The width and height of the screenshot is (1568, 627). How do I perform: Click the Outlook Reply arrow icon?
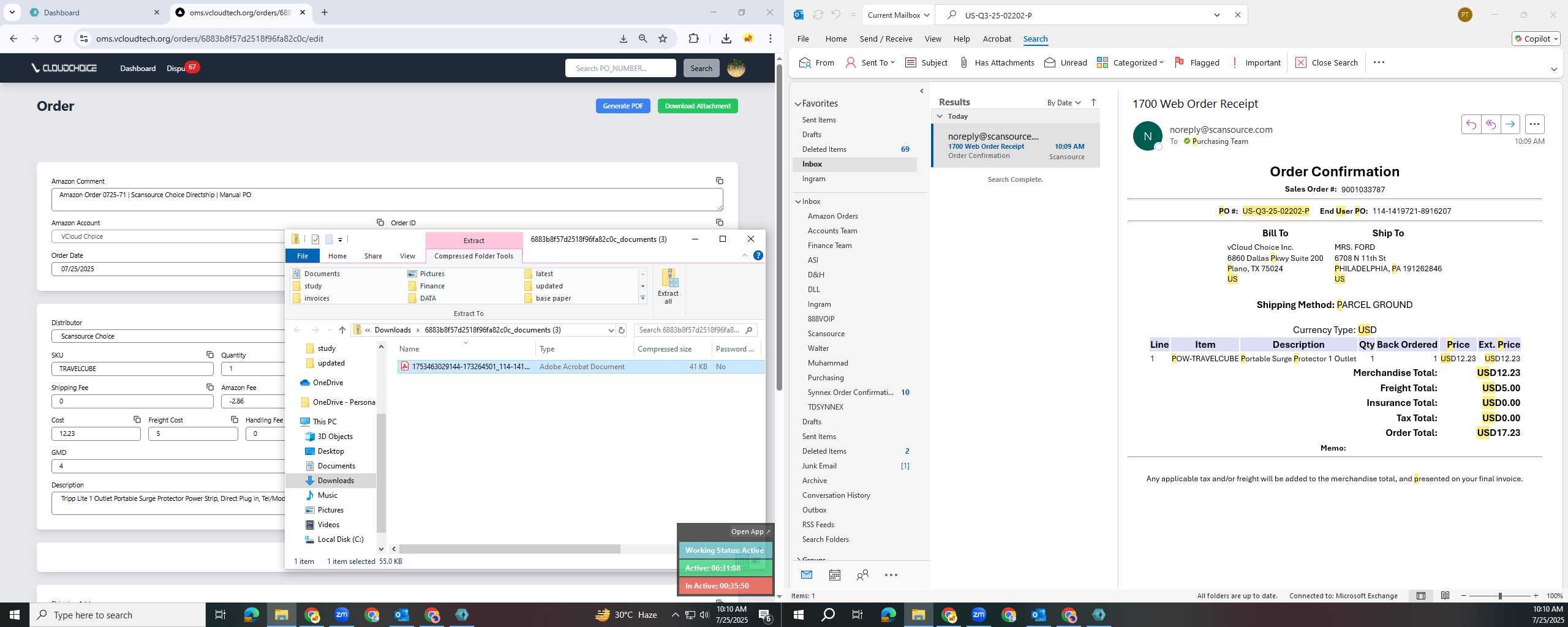[1471, 124]
